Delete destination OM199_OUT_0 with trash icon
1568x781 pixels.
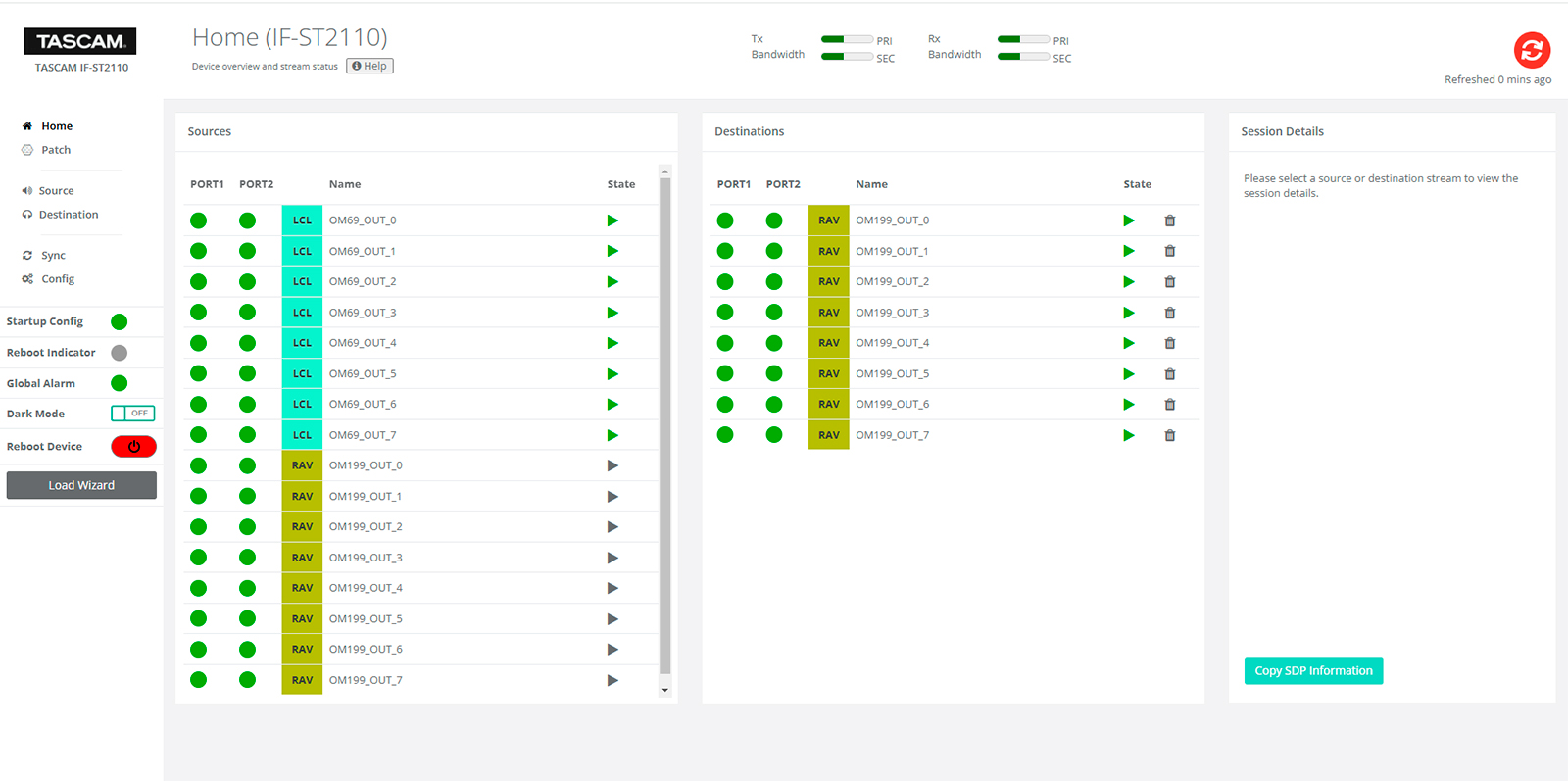(1169, 220)
